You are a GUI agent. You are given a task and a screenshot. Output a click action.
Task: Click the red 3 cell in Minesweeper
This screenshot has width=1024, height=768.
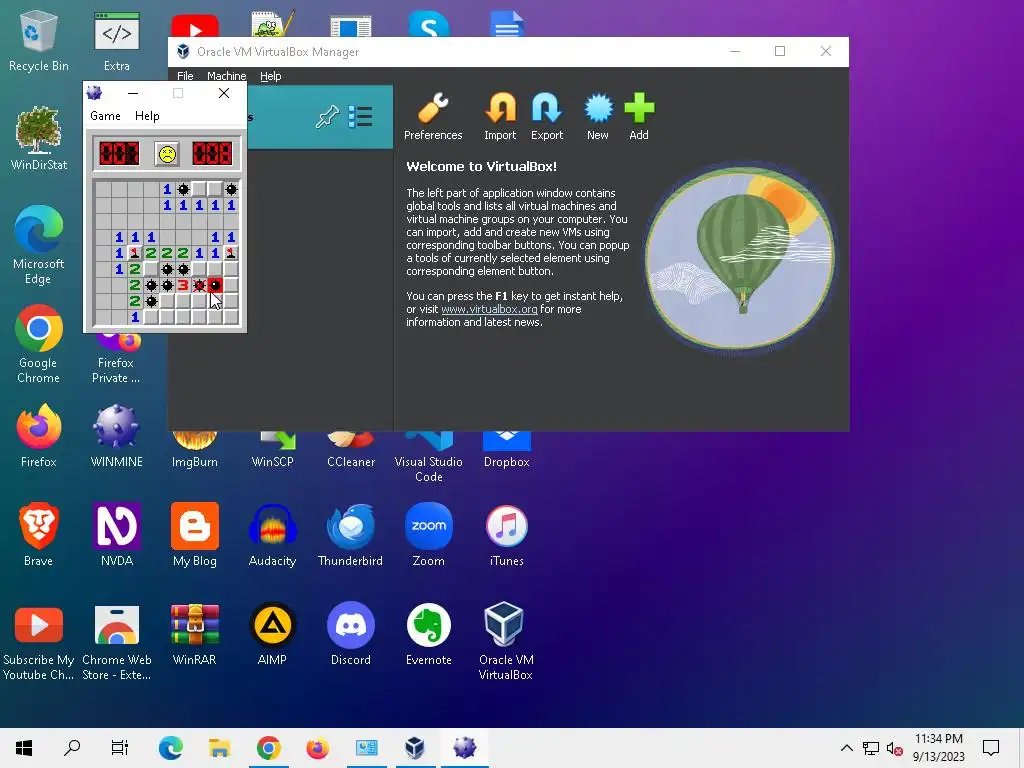pyautogui.click(x=183, y=285)
